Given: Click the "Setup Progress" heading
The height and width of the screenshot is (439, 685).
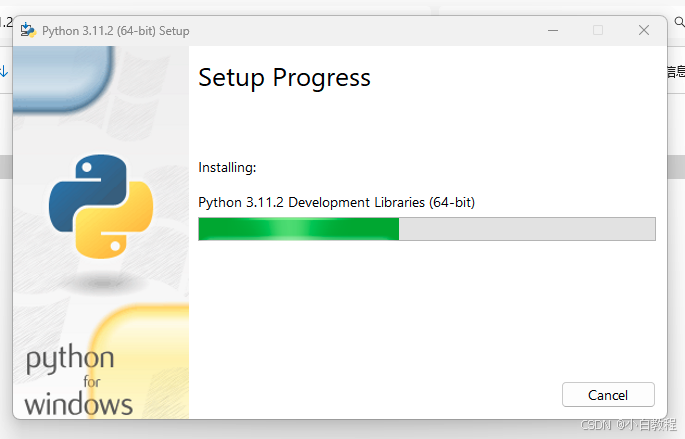Looking at the screenshot, I should click(284, 78).
